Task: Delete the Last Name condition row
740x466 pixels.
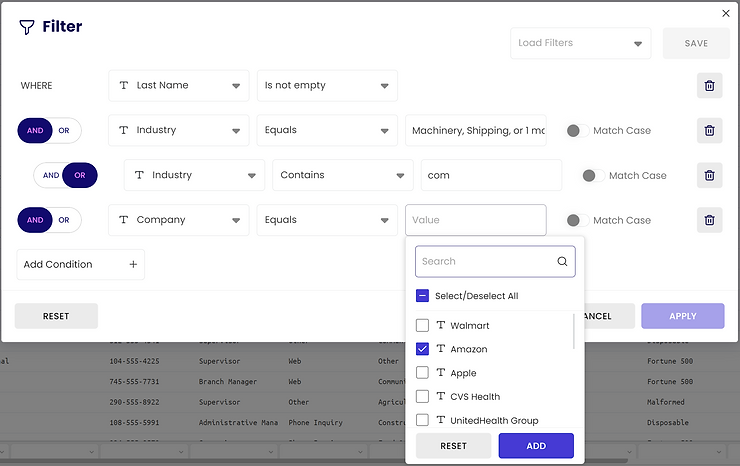Action: (709, 86)
